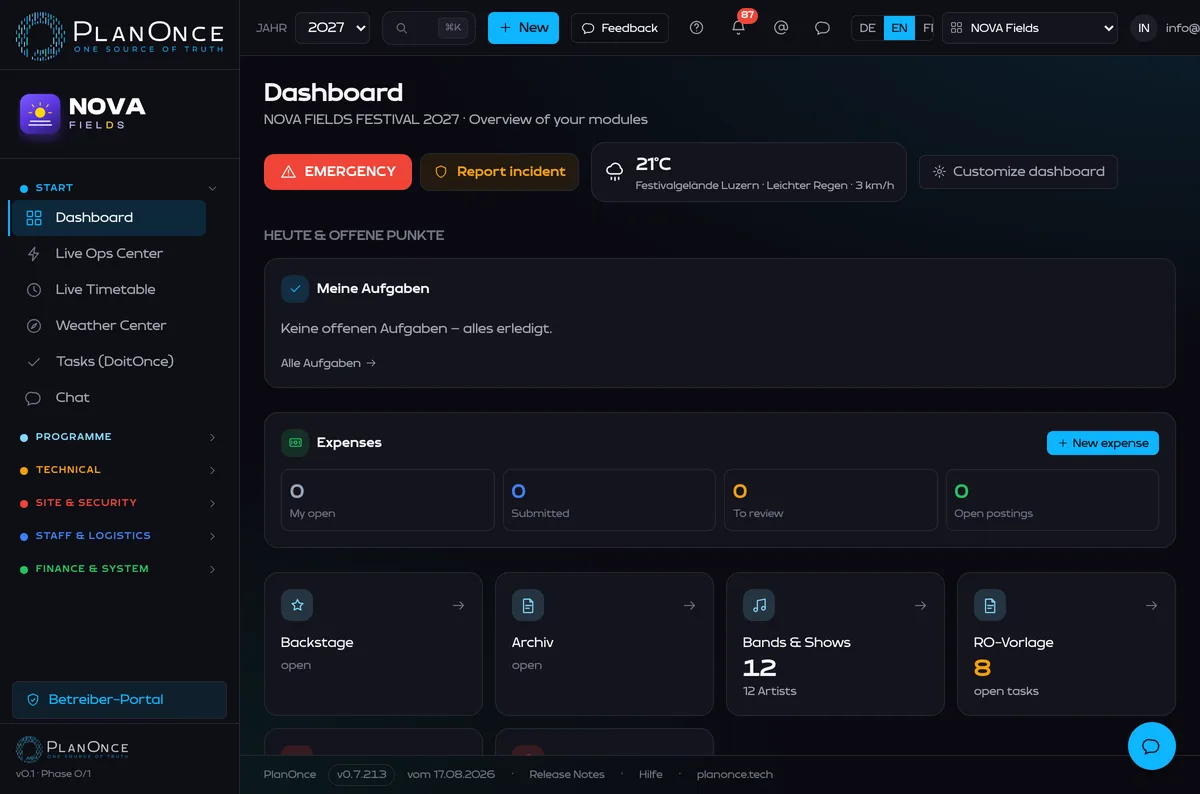Click the Weather Center compass icon

tap(34, 326)
